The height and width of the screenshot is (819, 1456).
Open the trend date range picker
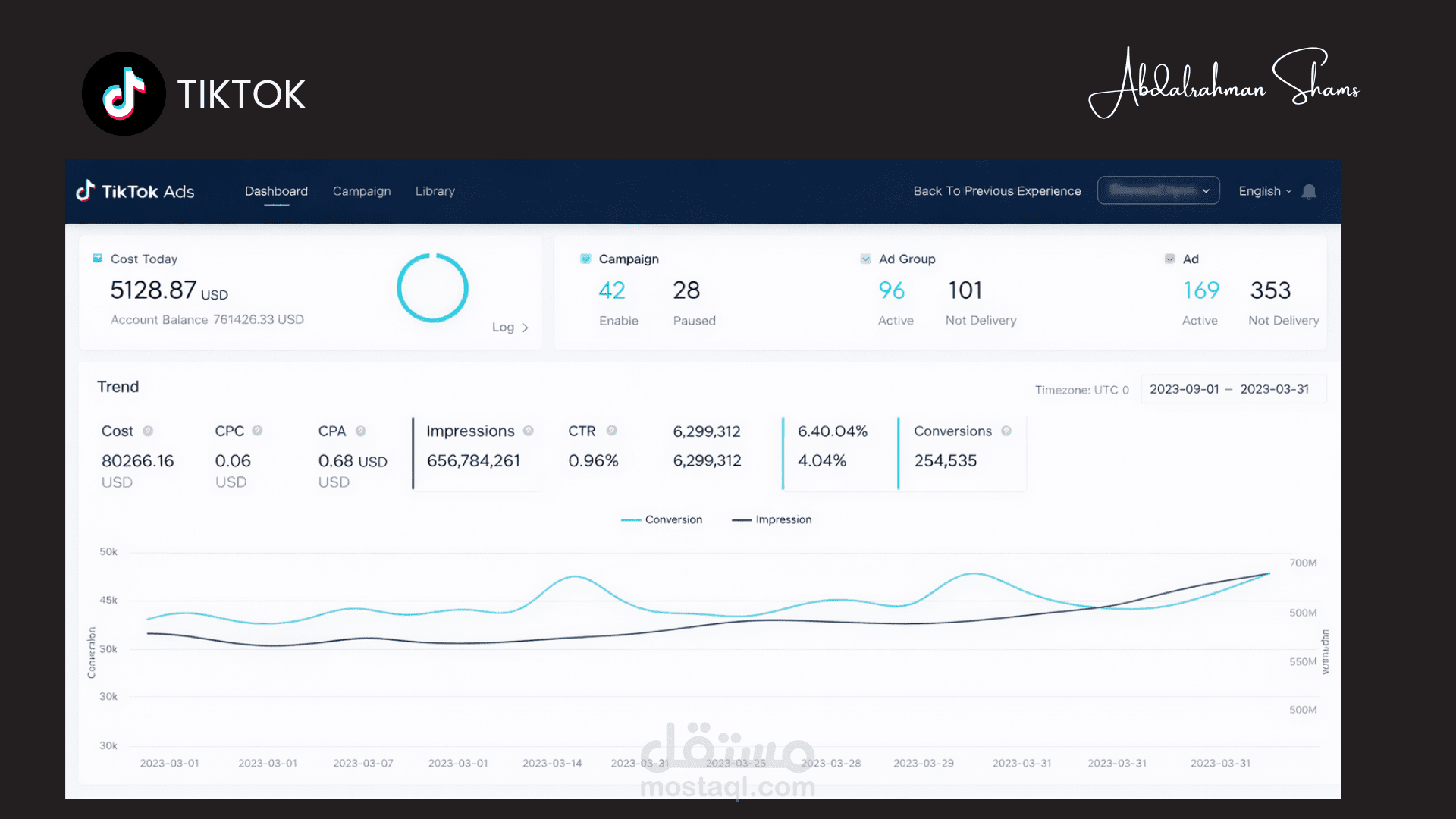point(1233,389)
